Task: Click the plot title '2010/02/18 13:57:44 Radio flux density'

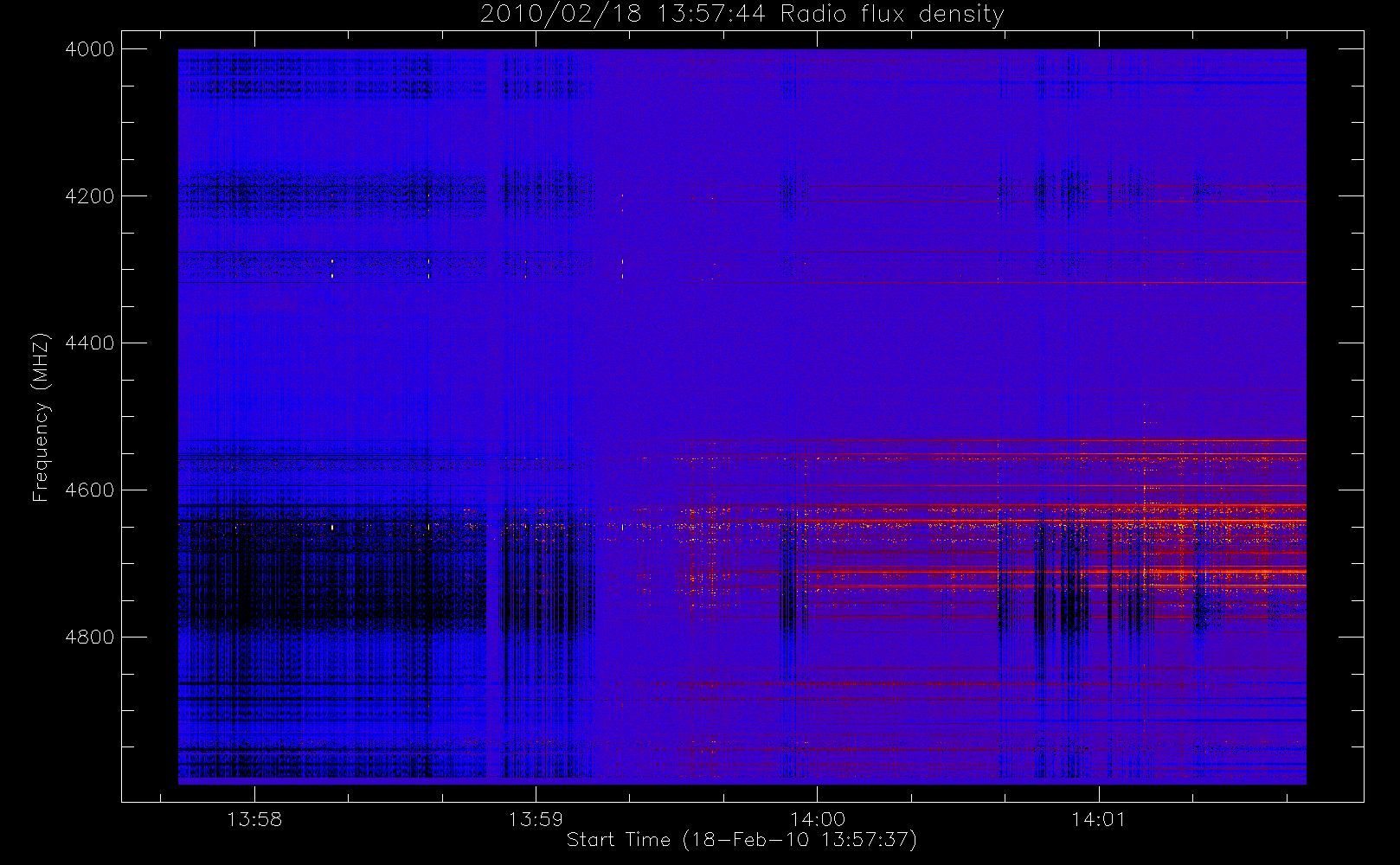Action: 742,15
